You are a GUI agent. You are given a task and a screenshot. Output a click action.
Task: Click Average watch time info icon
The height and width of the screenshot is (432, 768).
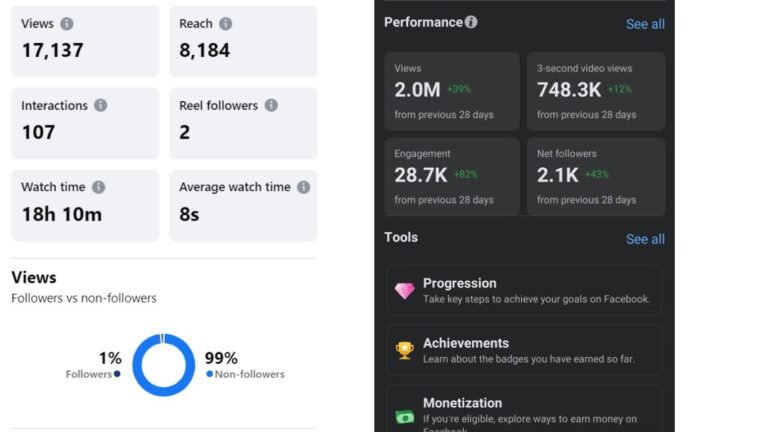[303, 187]
